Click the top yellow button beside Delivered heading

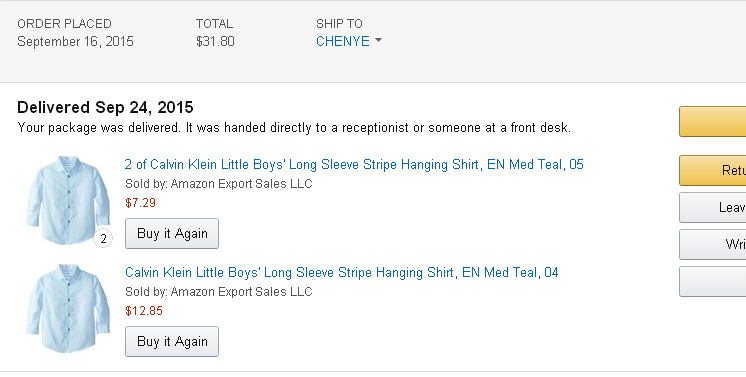[x=712, y=122]
